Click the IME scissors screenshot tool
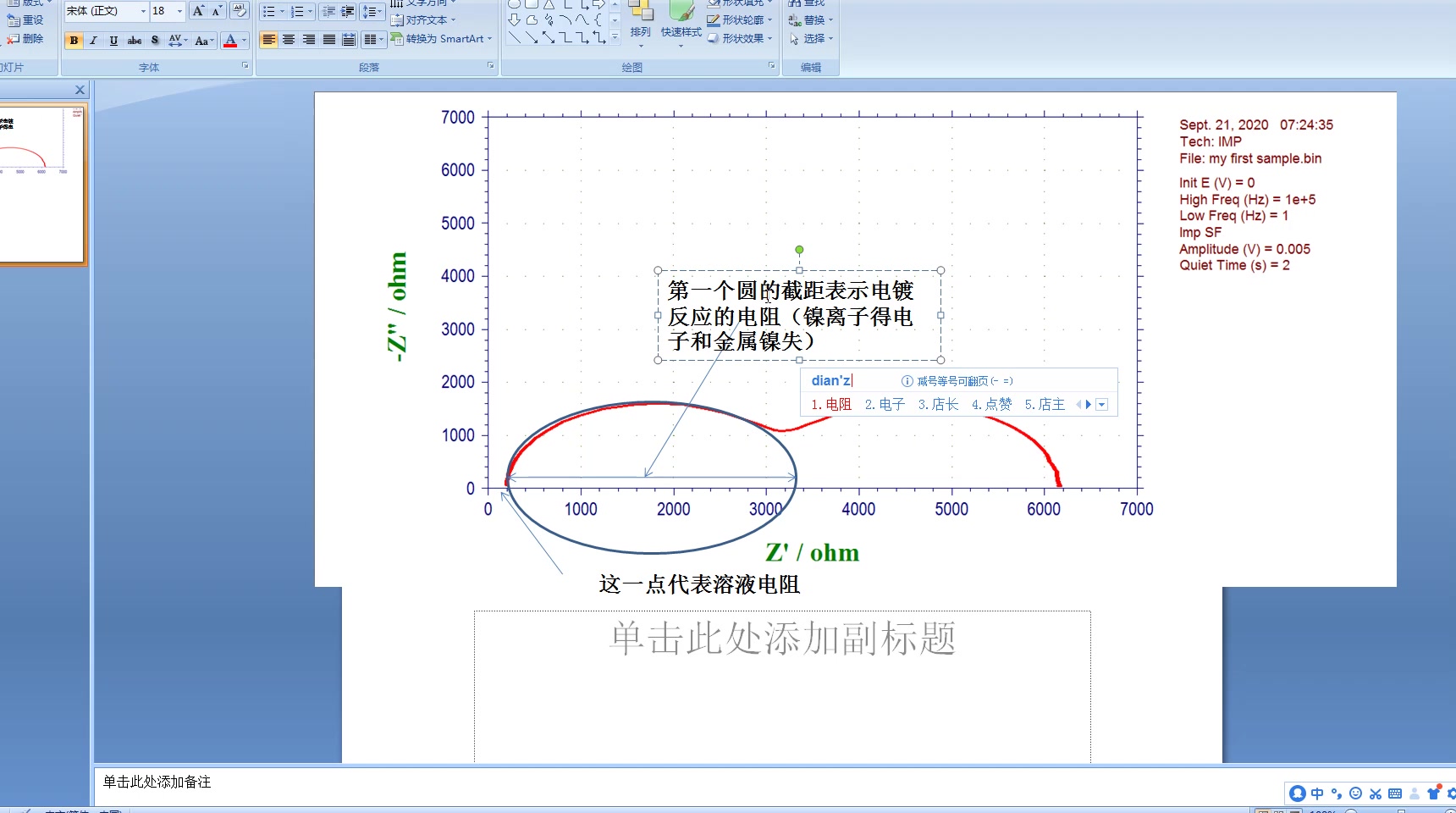Image resolution: width=1456 pixels, height=813 pixels. (1375, 794)
